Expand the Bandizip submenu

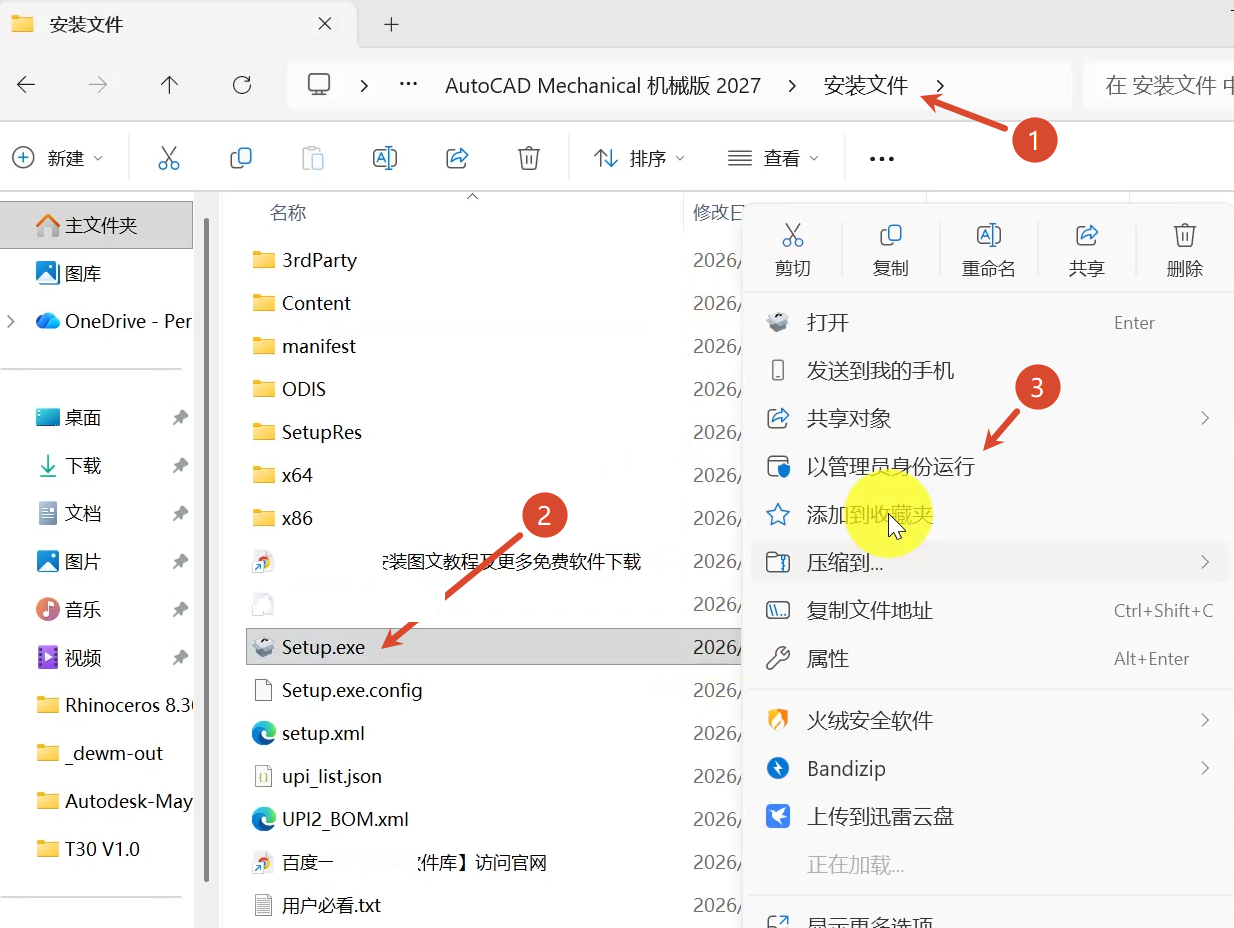(989, 768)
